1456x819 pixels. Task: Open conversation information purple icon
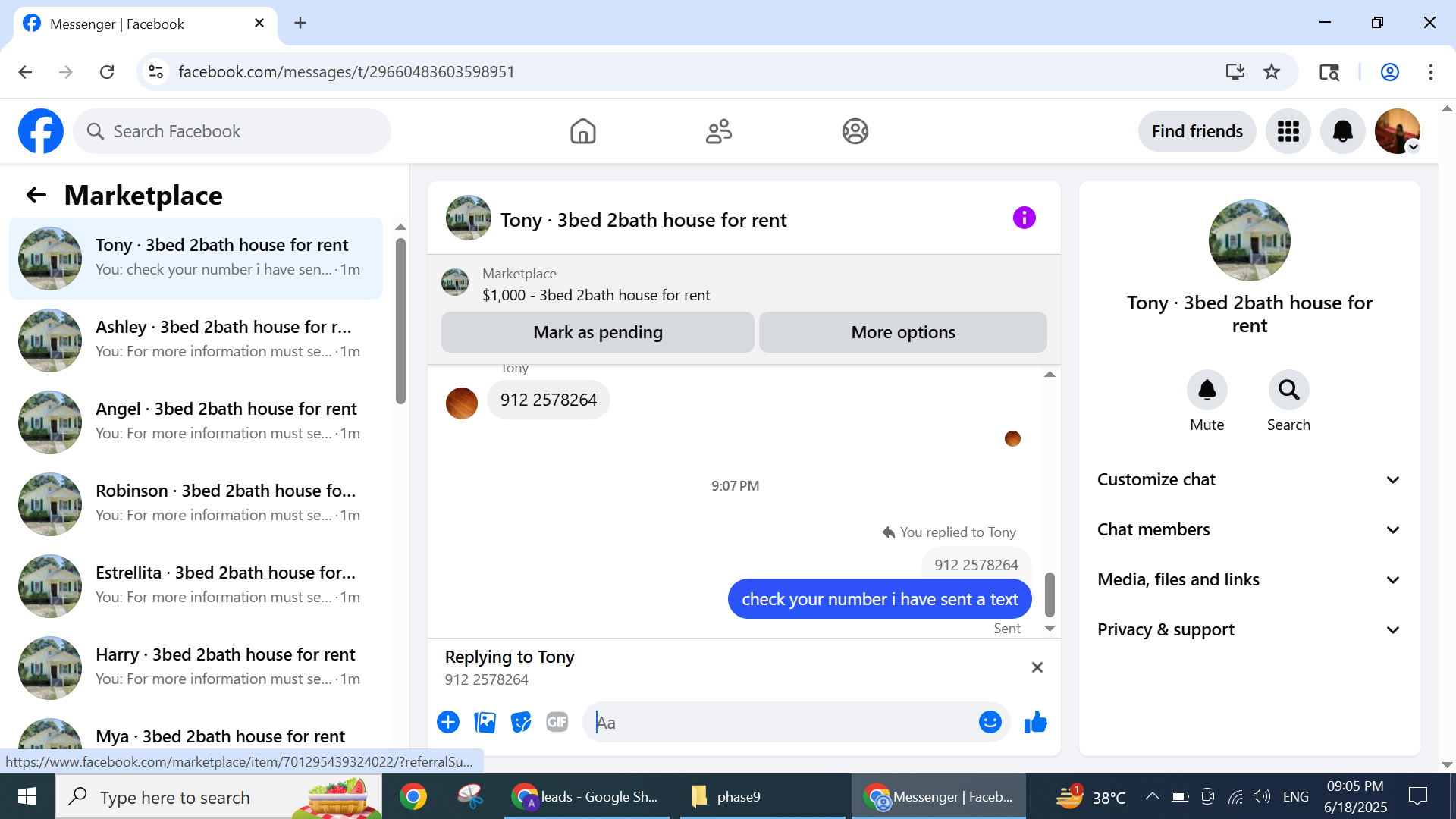1024,218
